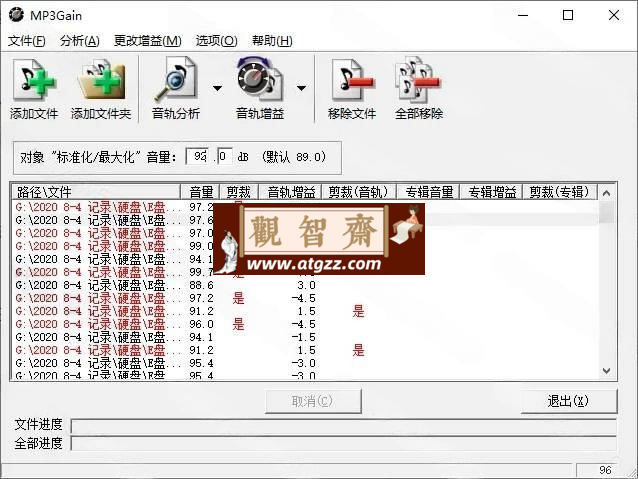Click the MP3Gain app icon in title bar
This screenshot has width=638, height=479.
point(16,15)
